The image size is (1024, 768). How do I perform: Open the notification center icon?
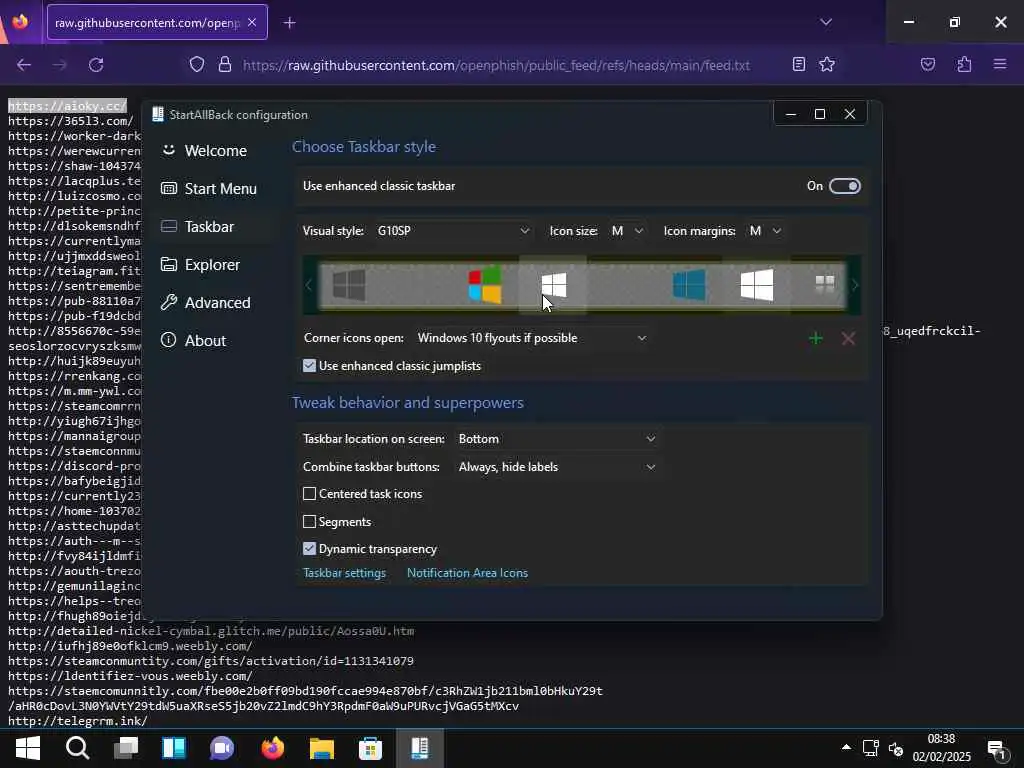coord(997,749)
